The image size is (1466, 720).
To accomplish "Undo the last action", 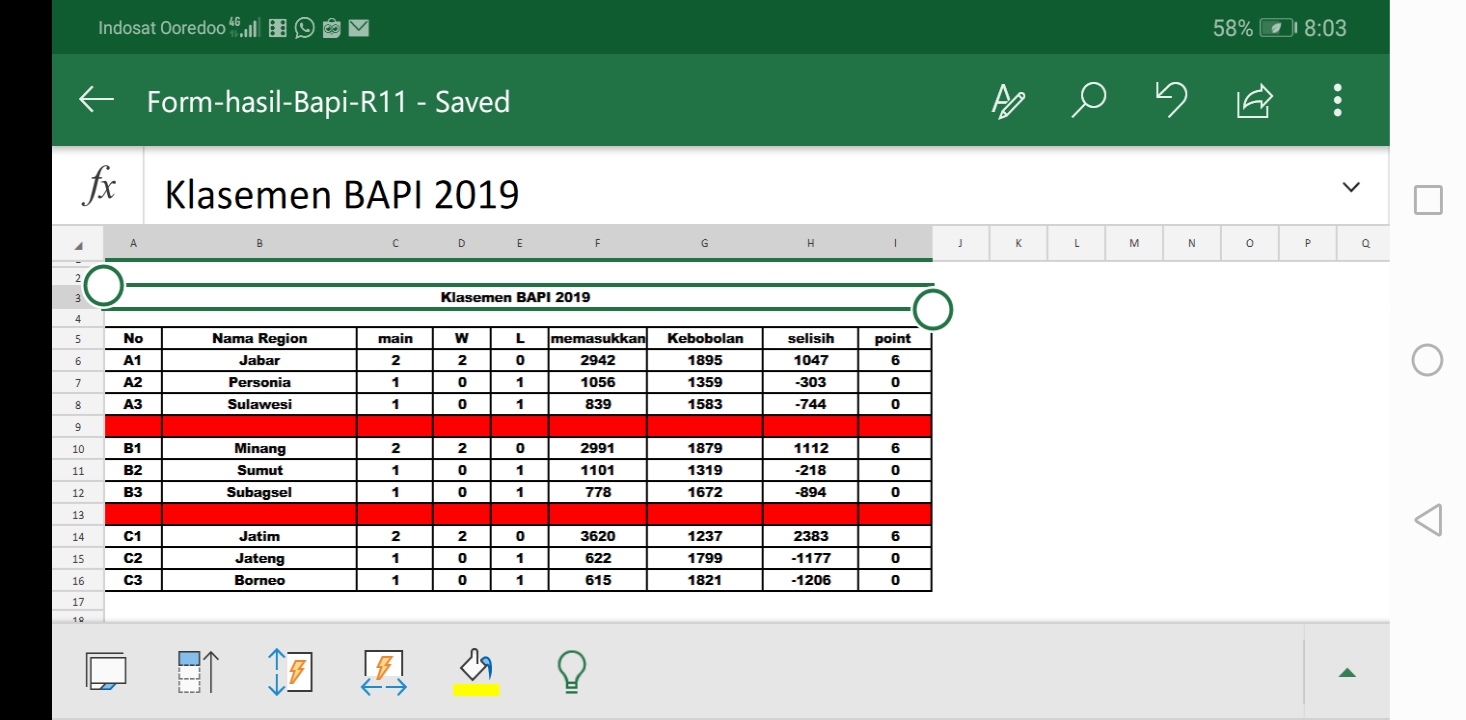I will (x=1171, y=100).
